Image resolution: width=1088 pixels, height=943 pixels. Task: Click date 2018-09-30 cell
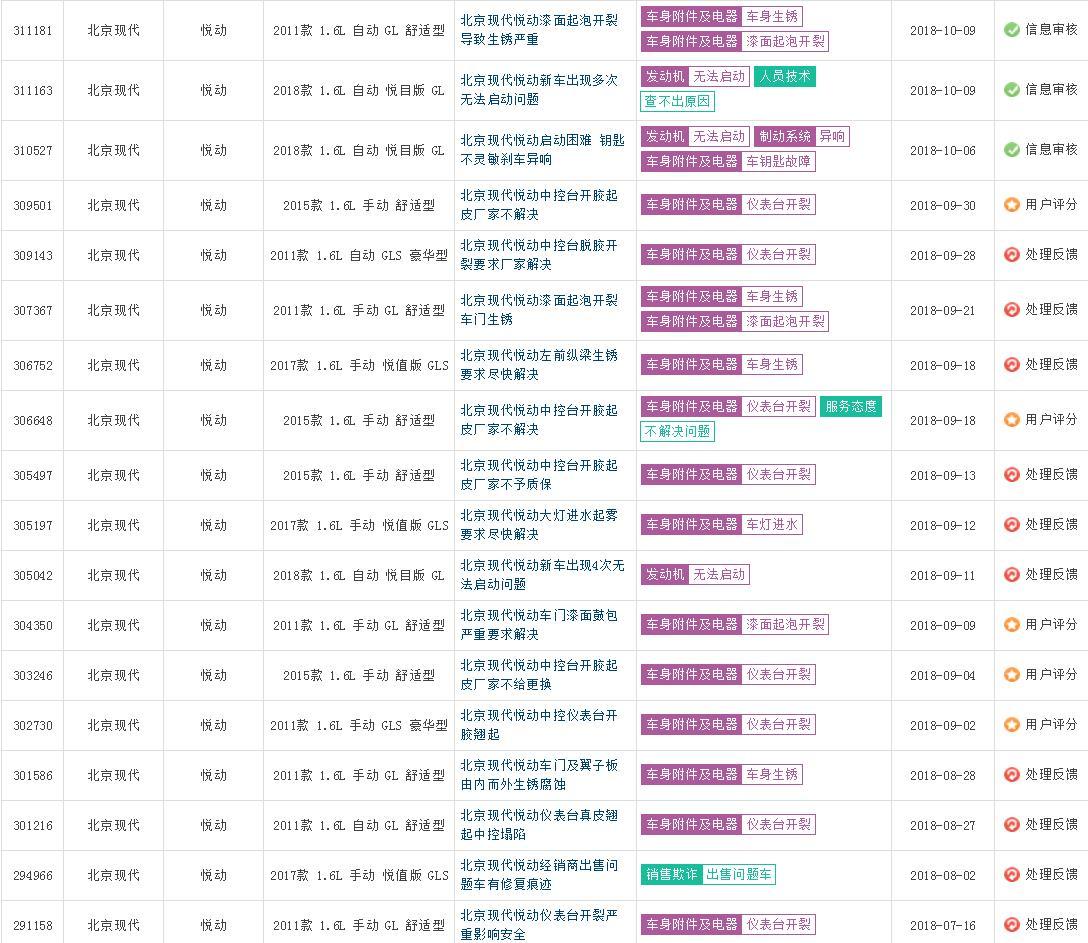[942, 205]
